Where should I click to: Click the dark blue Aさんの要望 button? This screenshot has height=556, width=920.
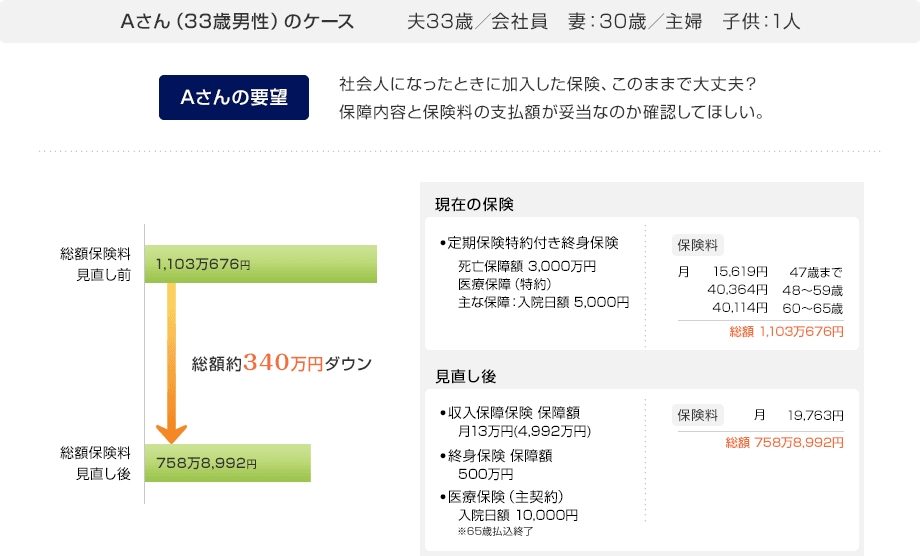click(234, 98)
